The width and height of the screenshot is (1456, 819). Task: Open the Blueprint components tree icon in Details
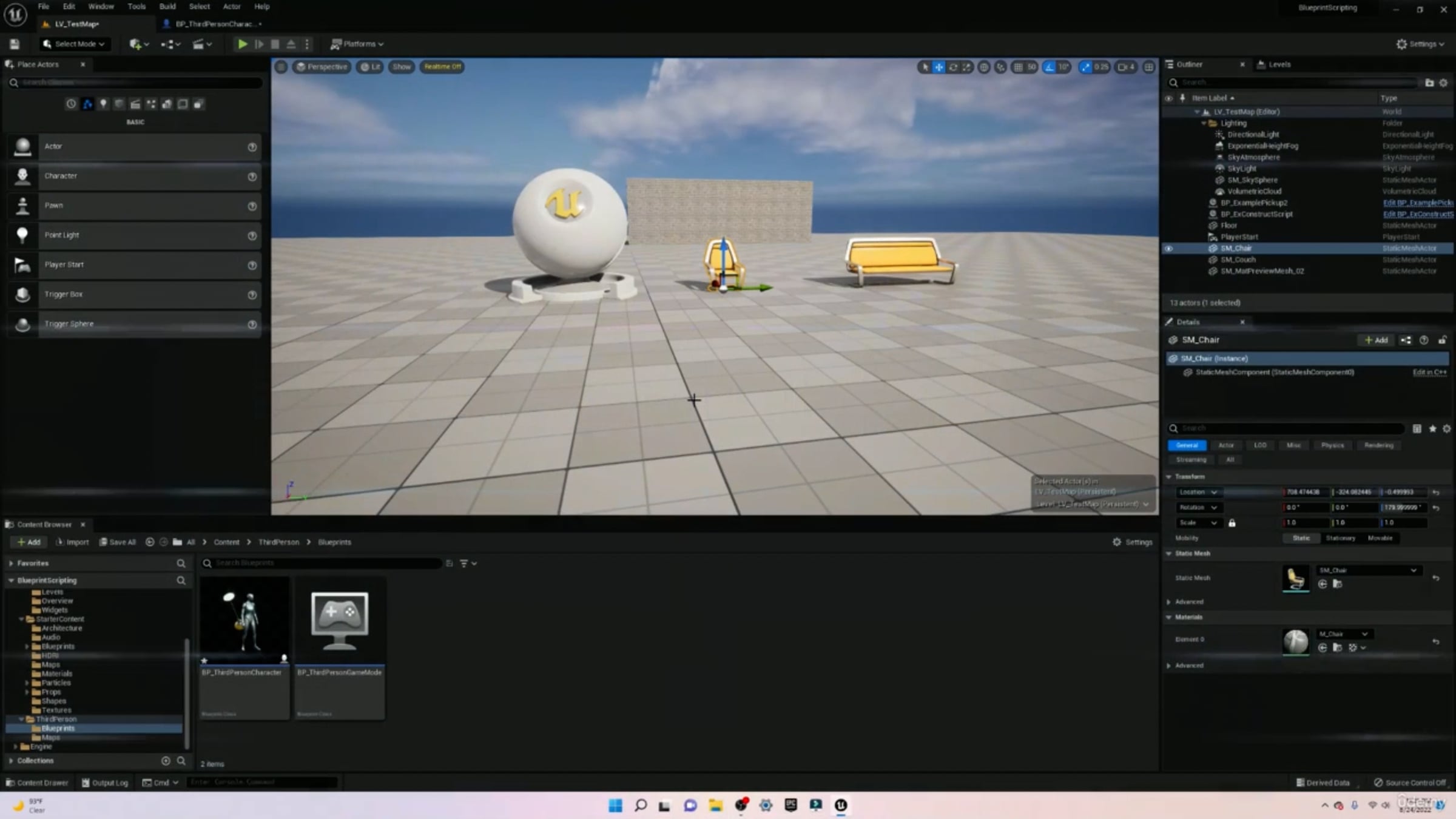pyautogui.click(x=1406, y=340)
